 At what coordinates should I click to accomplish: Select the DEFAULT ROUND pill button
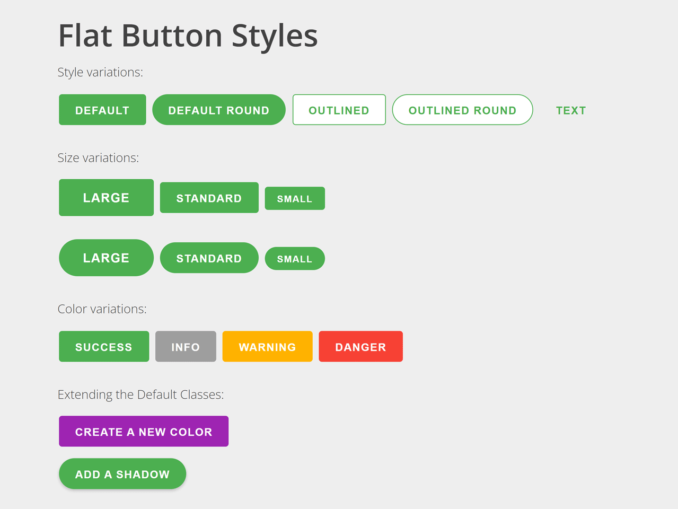click(219, 110)
